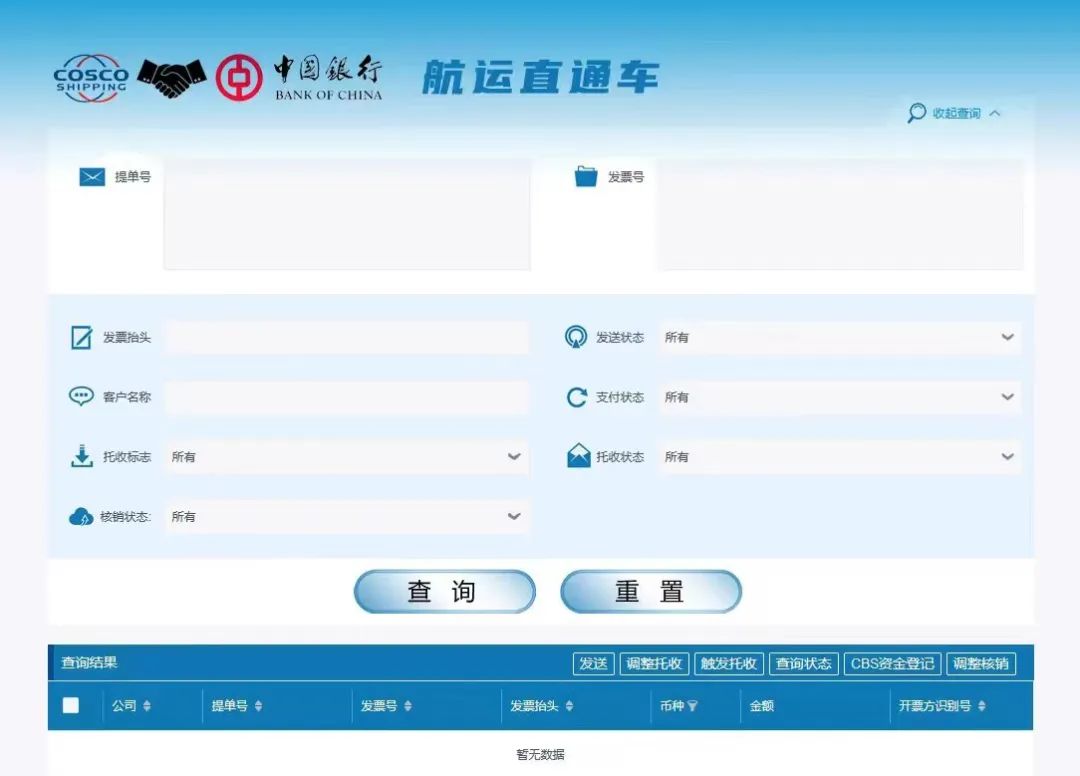1080x776 pixels.
Task: Click the CBS资金登记 button
Action: pyautogui.click(x=892, y=664)
